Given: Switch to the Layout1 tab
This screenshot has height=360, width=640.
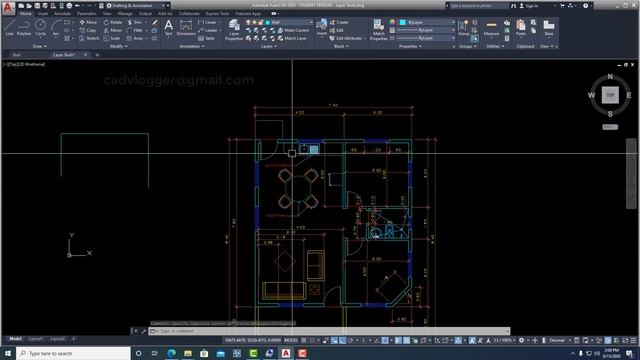Looking at the screenshot, I should pos(36,339).
